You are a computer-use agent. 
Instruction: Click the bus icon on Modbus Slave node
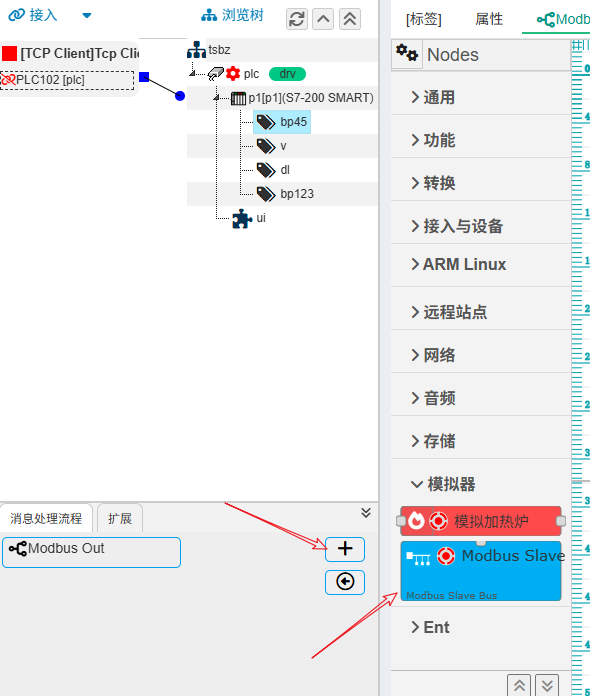coord(419,558)
